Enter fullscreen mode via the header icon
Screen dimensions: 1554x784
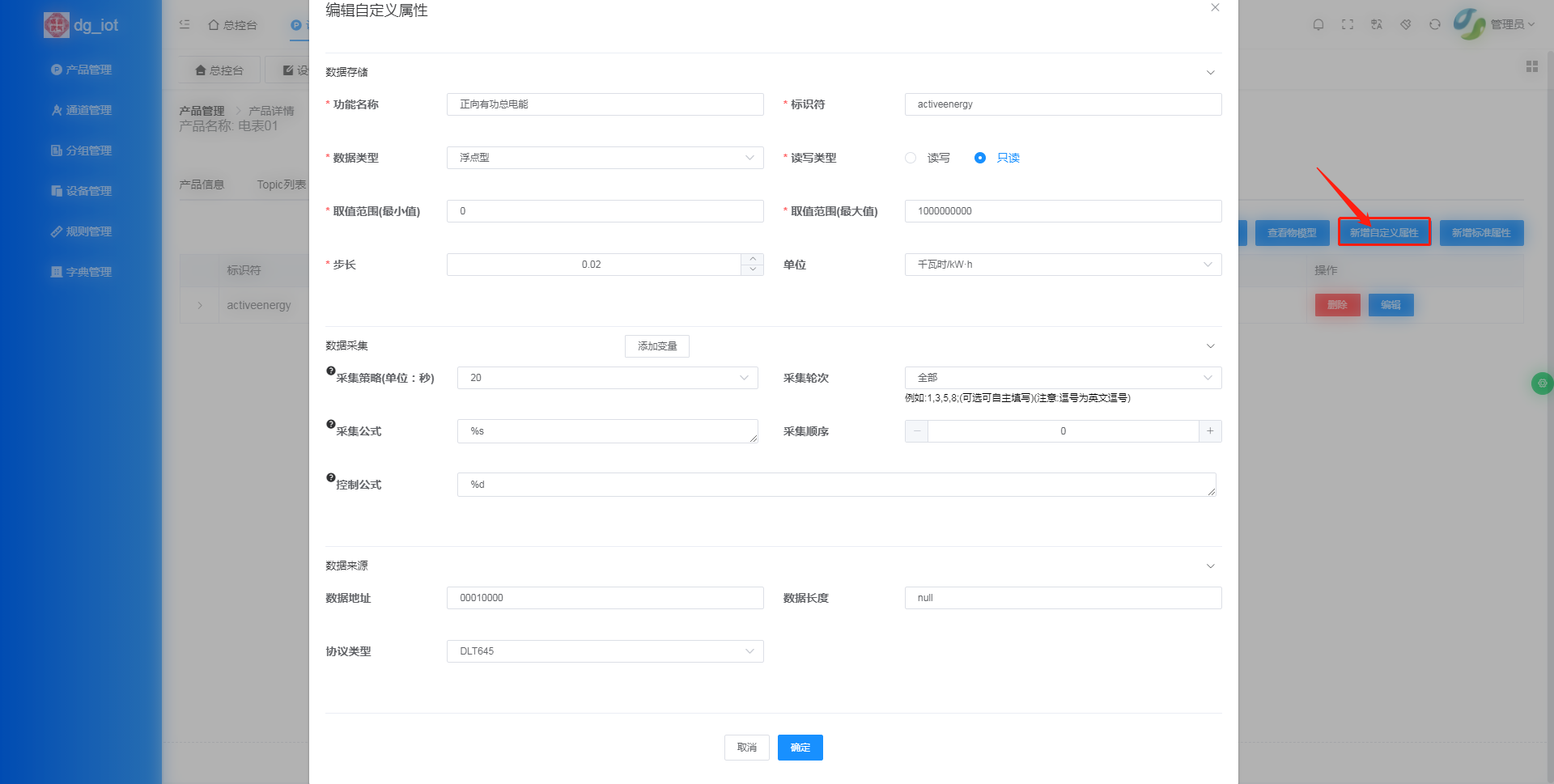(x=1347, y=24)
